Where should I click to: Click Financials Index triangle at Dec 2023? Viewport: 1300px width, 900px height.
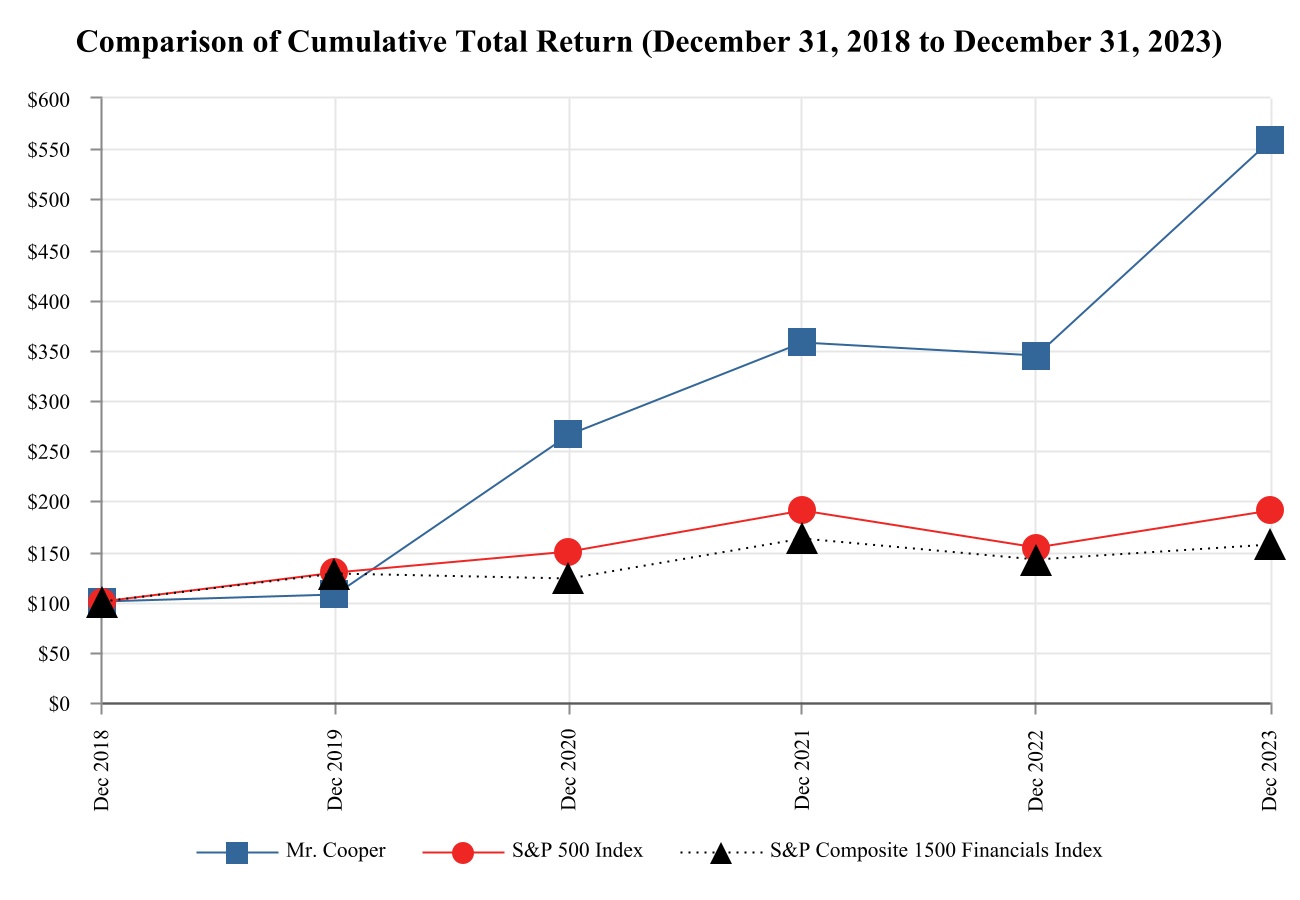[x=1270, y=546]
